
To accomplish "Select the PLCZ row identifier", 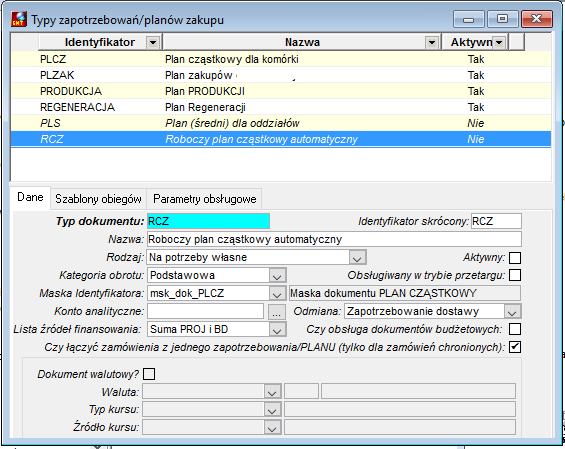I will 53,59.
